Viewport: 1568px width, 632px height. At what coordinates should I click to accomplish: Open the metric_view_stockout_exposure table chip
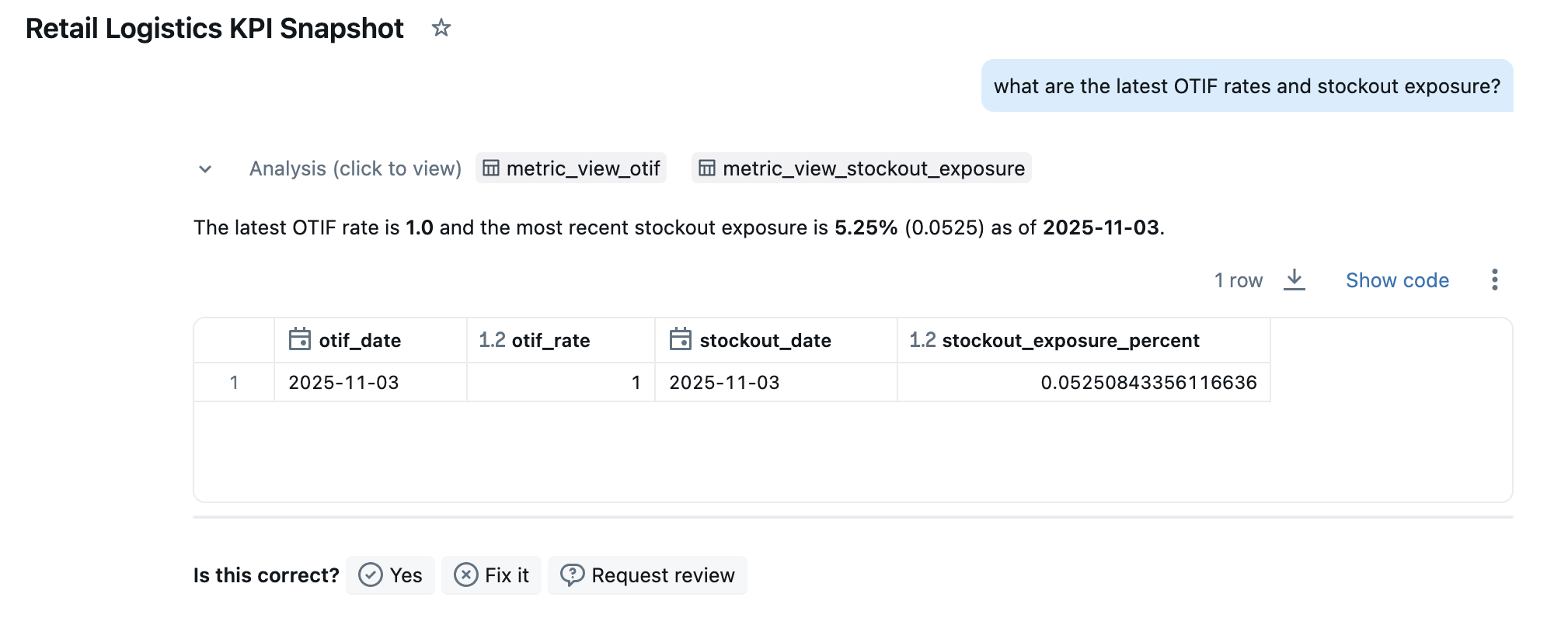(861, 168)
